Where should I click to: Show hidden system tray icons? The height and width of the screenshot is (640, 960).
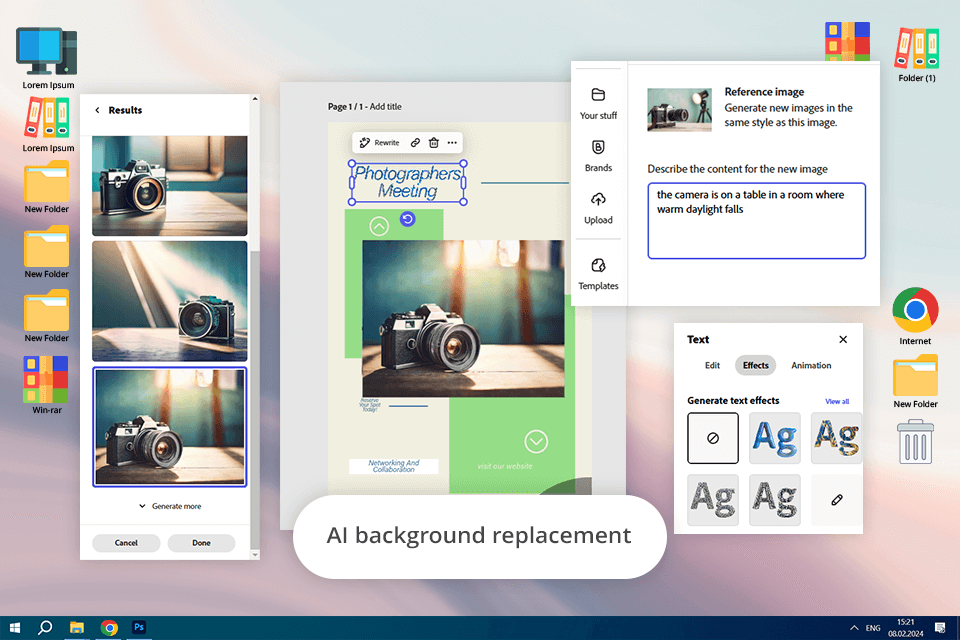pos(854,628)
